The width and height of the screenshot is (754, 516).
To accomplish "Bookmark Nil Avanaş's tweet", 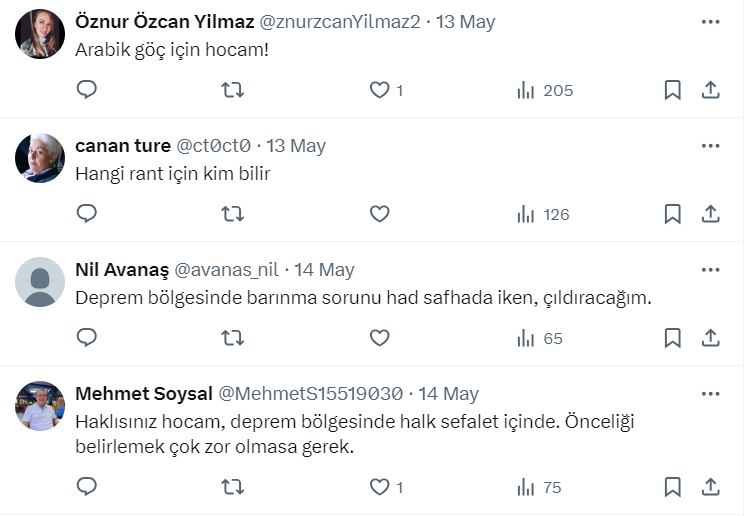I will click(x=672, y=338).
